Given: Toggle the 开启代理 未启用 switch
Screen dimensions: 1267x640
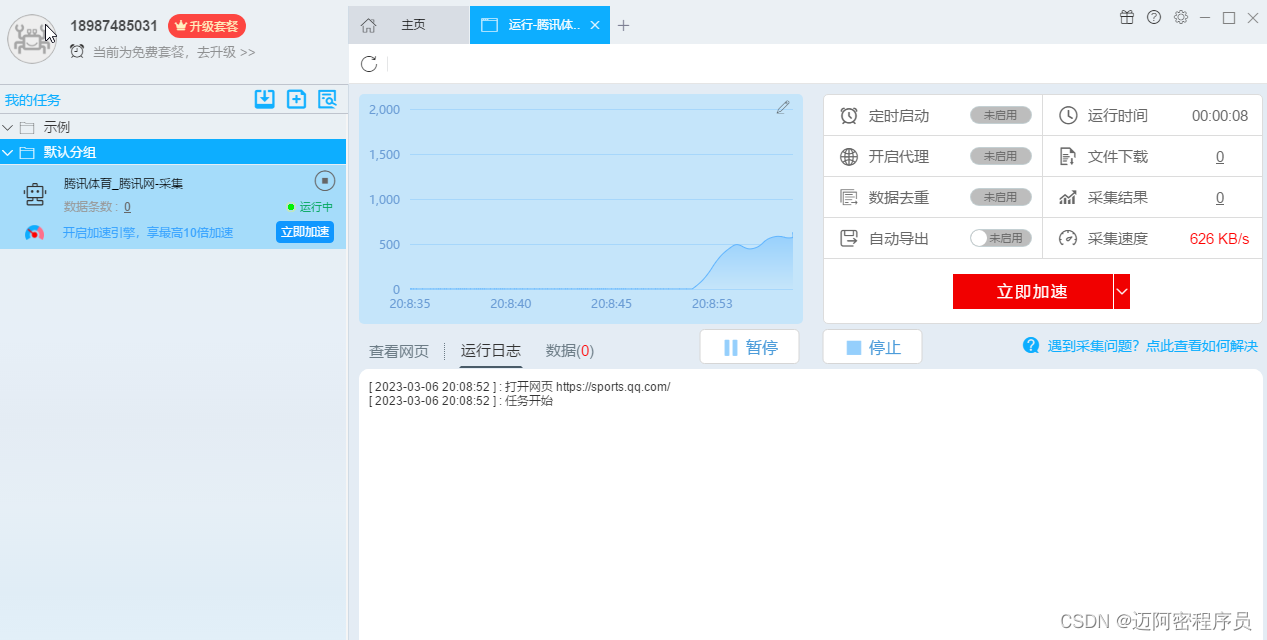Looking at the screenshot, I should click(1000, 156).
